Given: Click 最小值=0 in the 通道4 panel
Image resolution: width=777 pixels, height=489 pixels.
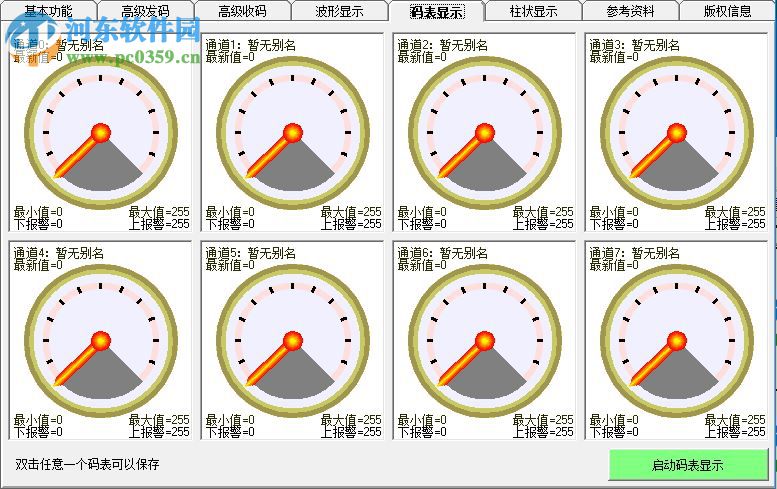Looking at the screenshot, I should tap(38, 420).
